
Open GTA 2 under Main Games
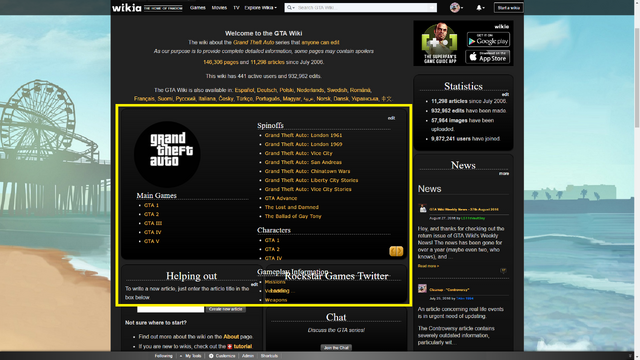[x=151, y=214]
